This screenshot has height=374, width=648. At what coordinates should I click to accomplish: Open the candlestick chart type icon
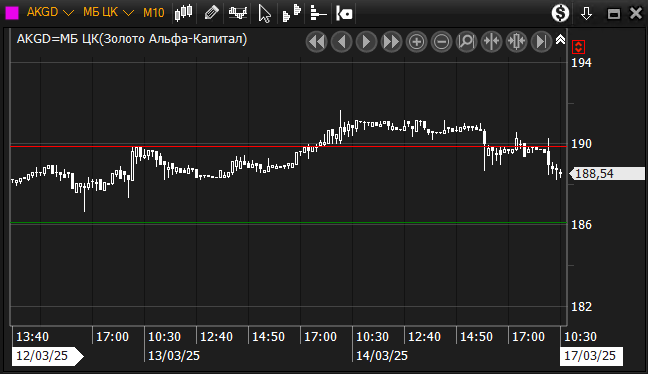pos(183,13)
